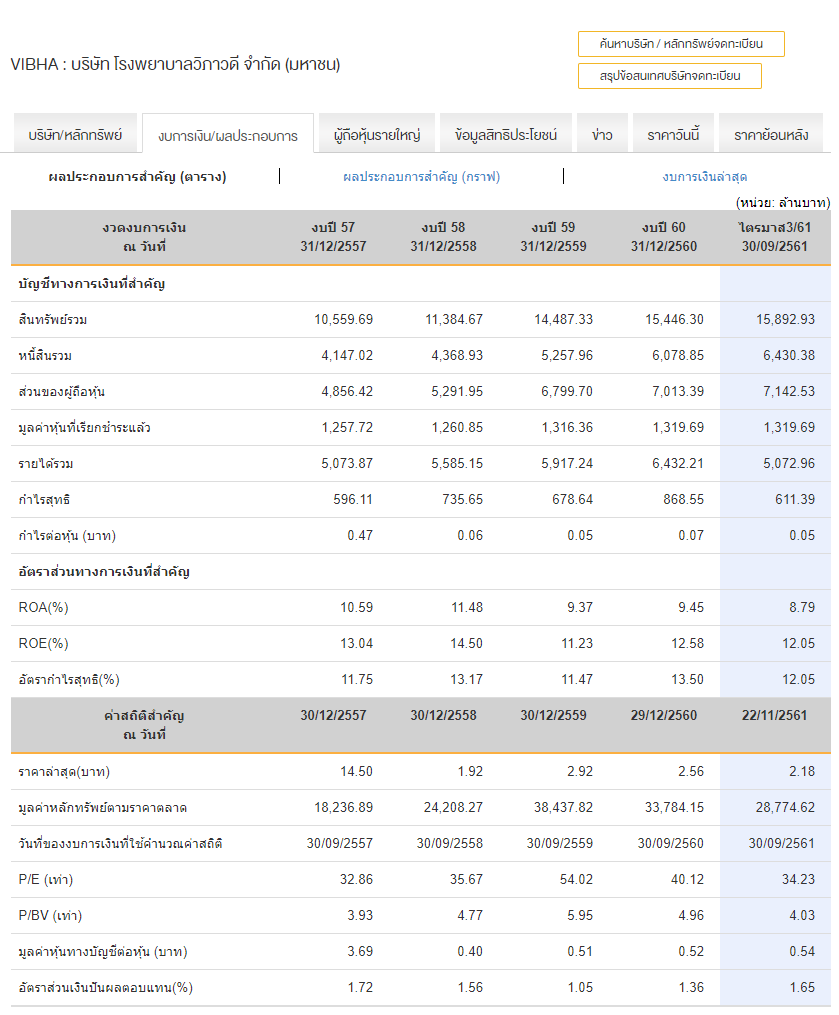The height and width of the screenshot is (1015, 839).
Task: Click the ไตรมาส3/61 column header
Action: 775,237
